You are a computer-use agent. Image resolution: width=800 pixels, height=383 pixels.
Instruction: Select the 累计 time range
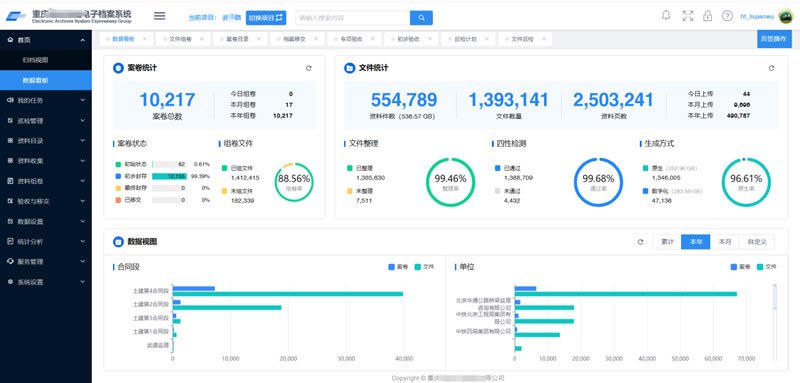click(667, 242)
